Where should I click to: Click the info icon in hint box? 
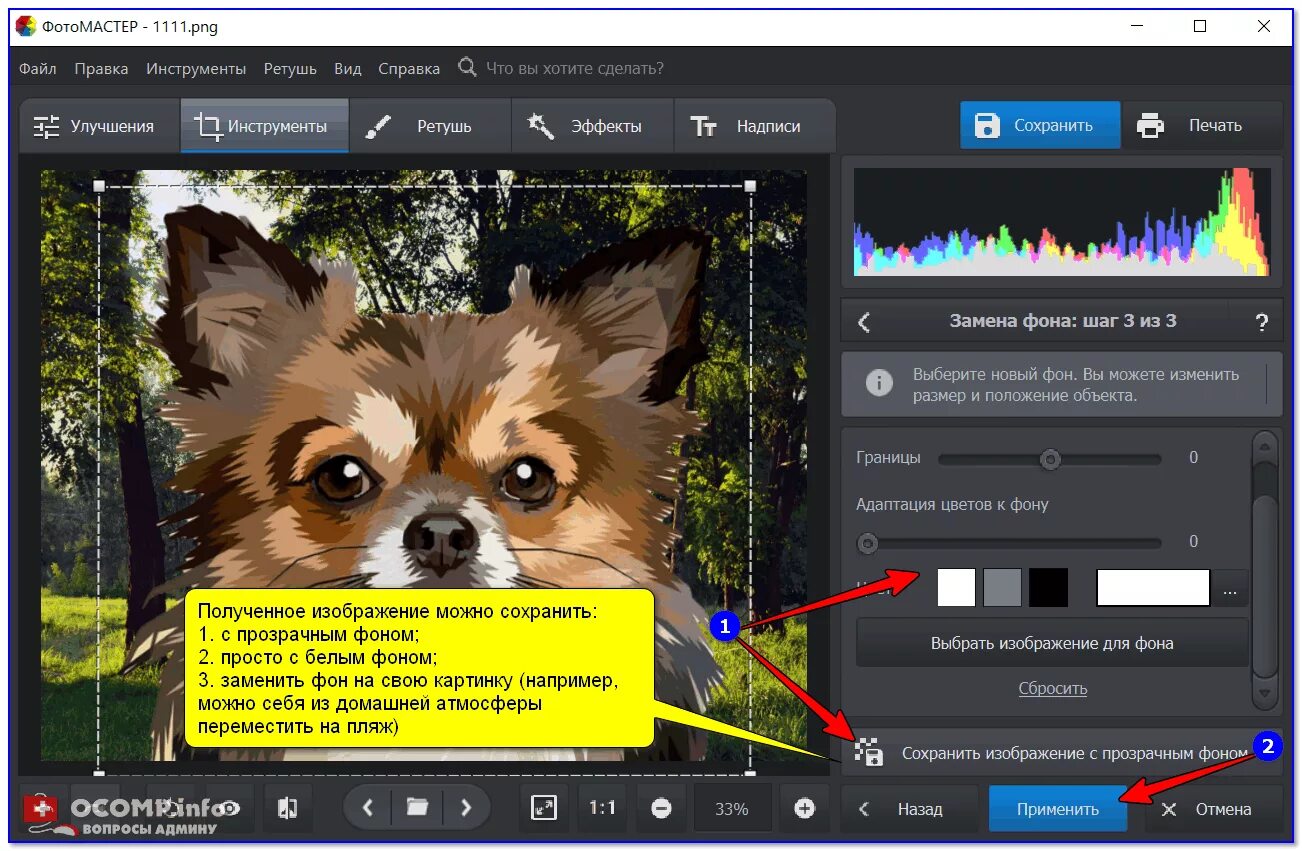pos(879,383)
